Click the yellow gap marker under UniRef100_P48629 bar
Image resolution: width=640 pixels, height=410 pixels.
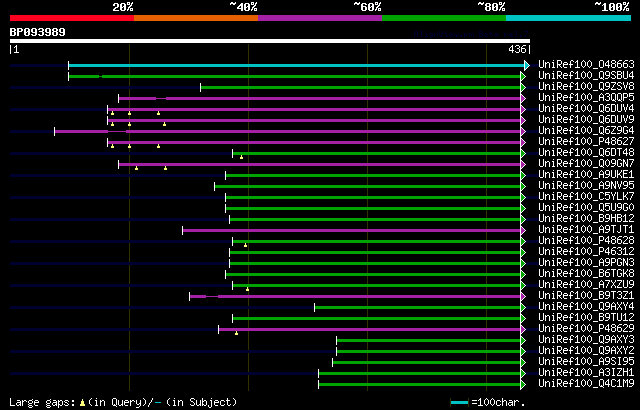(x=236, y=333)
